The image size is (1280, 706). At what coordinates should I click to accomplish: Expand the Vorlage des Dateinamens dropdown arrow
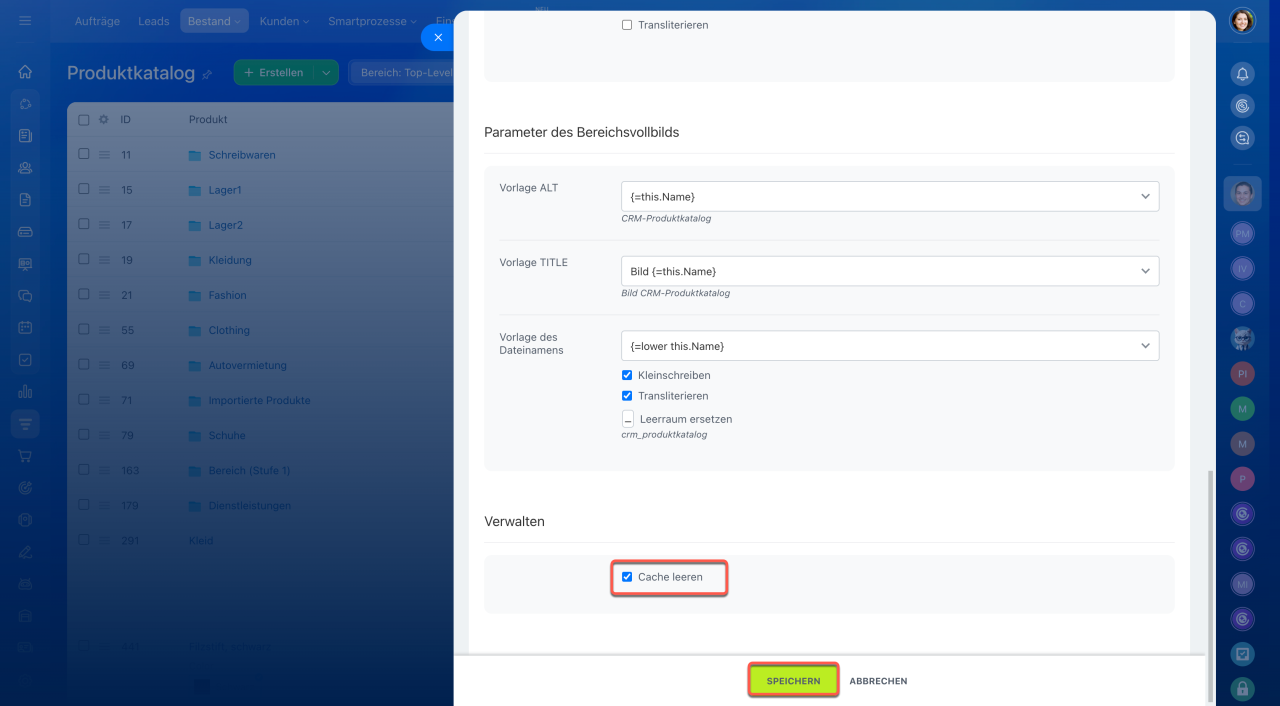1145,346
